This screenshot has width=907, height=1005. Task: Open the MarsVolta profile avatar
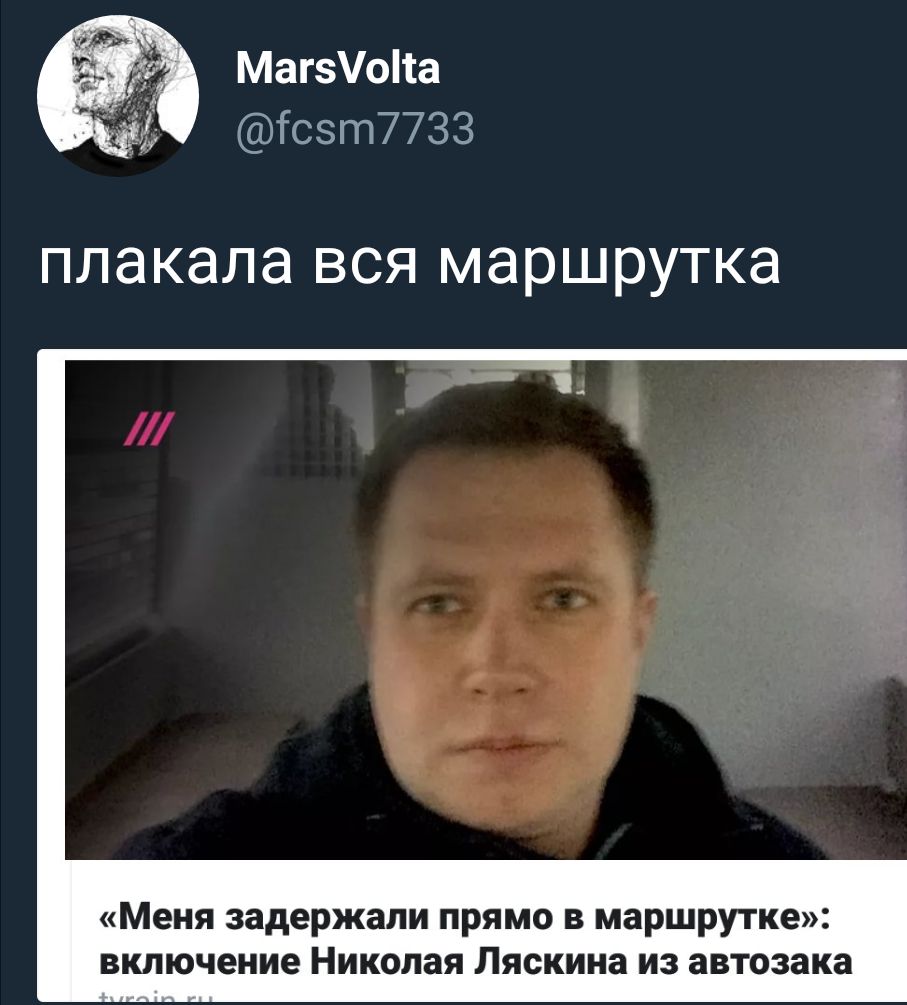point(118,96)
